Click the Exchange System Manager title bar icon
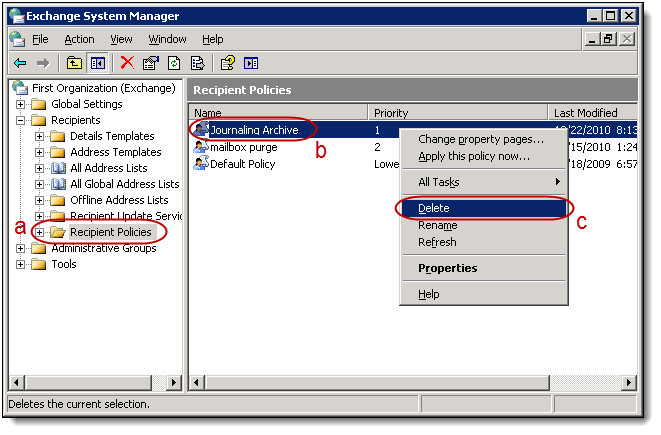 [x=17, y=16]
